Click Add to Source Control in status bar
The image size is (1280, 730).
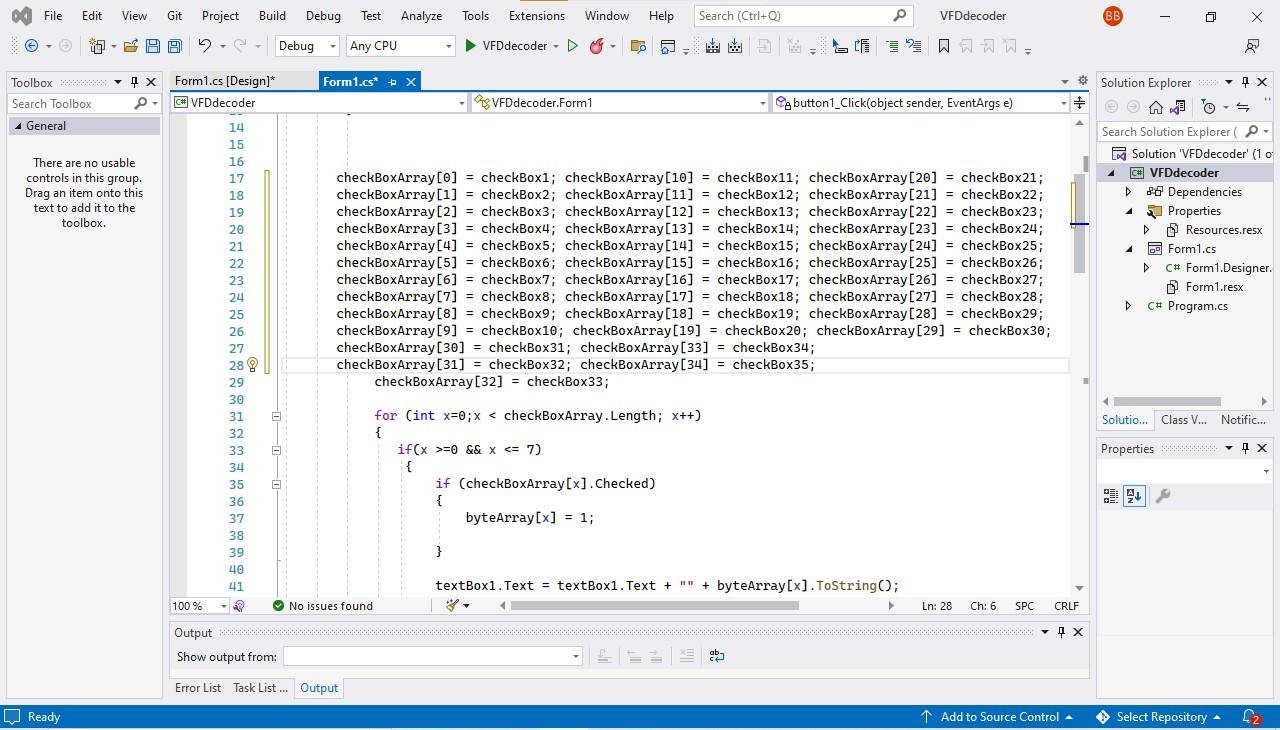[998, 717]
